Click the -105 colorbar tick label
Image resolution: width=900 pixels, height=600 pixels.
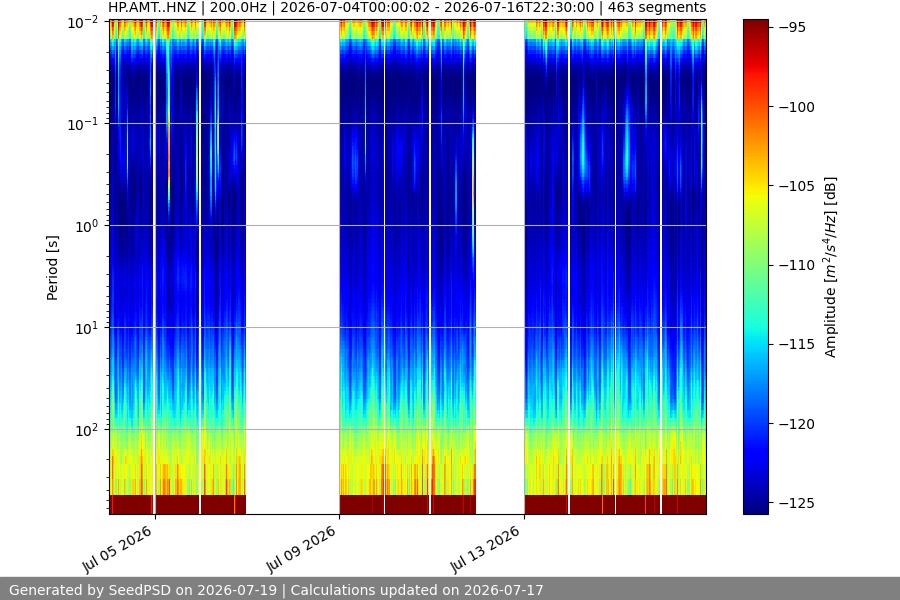point(797,186)
